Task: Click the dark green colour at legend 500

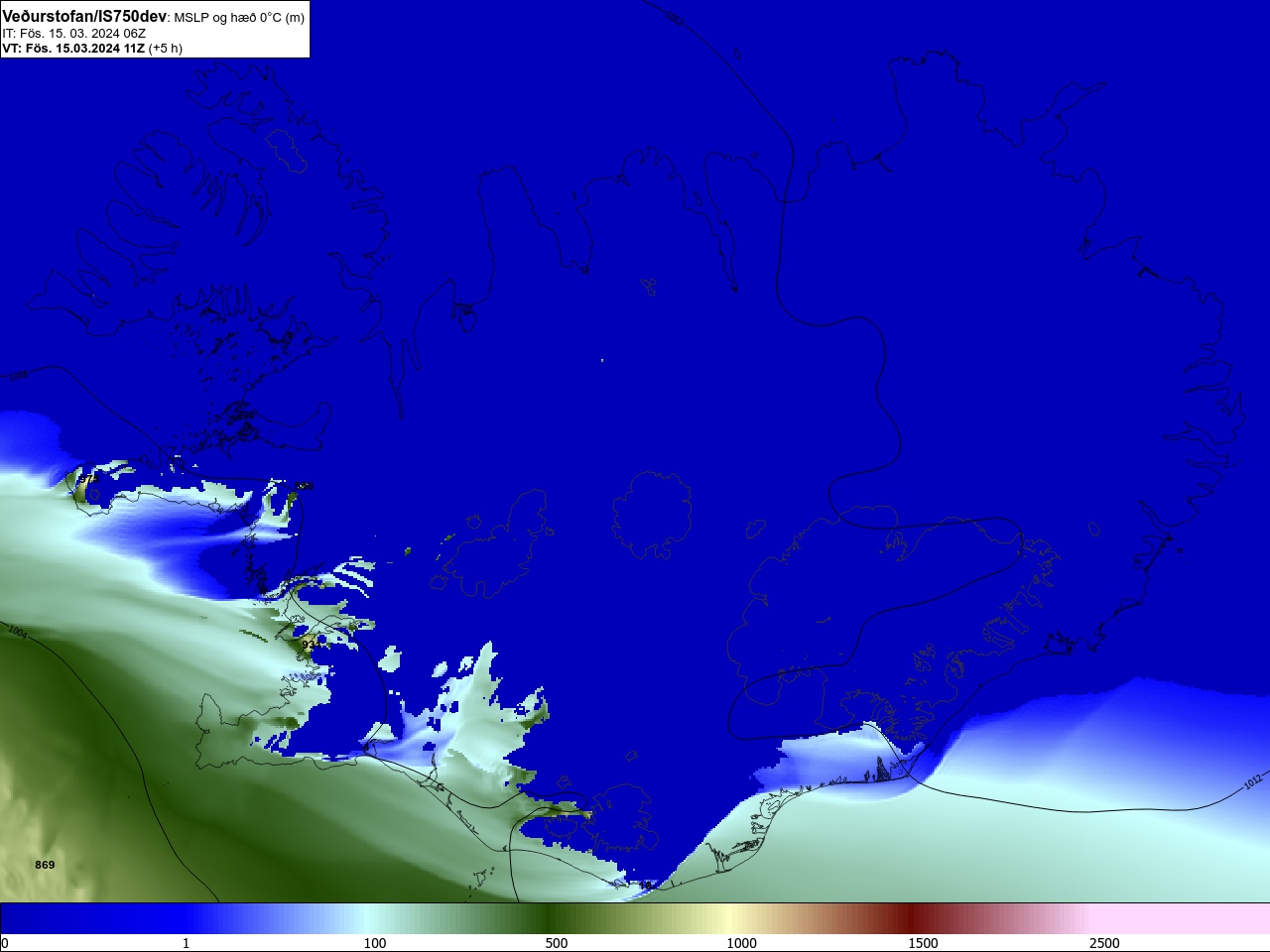Action: pyautogui.click(x=549, y=918)
